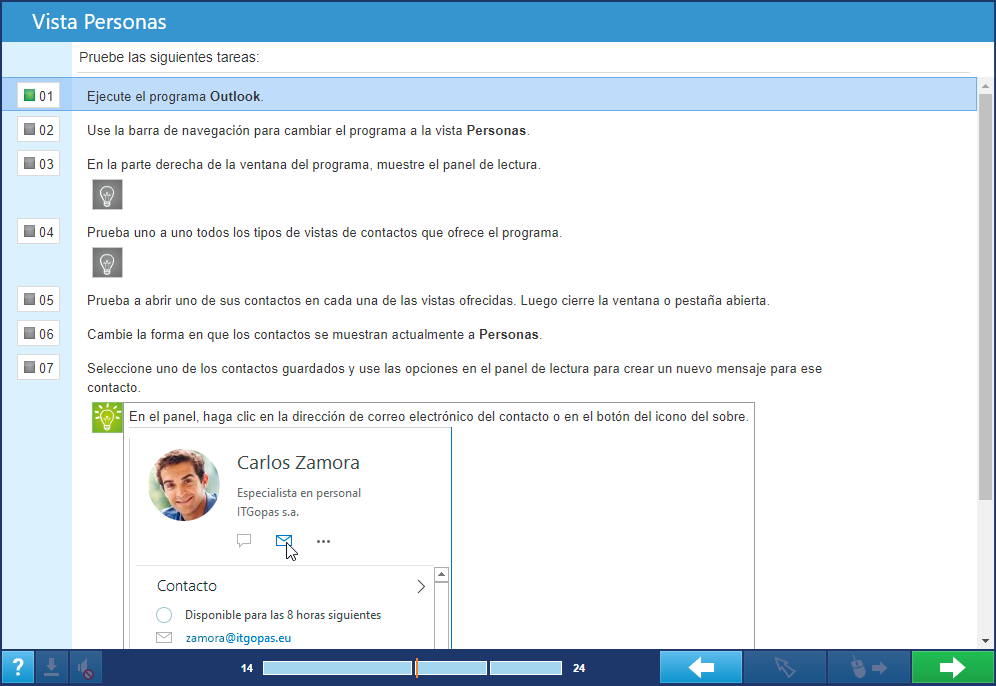Viewport: 996px width, 686px height.
Task: Open the hint bulb under task 04
Action: [107, 262]
